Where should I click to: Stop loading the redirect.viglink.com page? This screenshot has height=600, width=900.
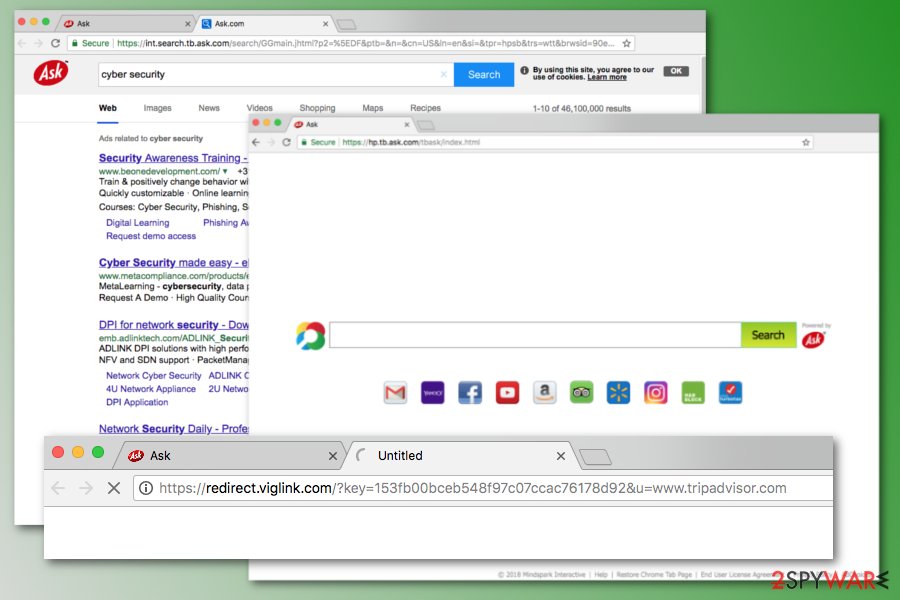point(113,488)
